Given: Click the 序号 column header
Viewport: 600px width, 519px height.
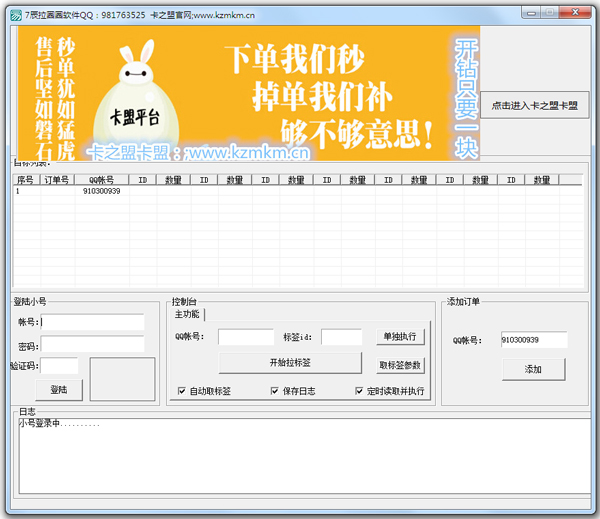Looking at the screenshot, I should [x=25, y=180].
